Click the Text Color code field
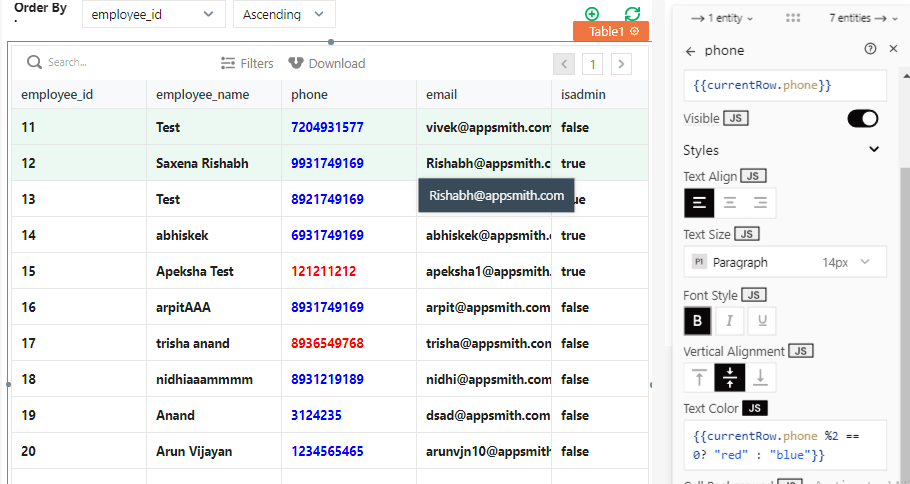This screenshot has width=910, height=484. 785,445
